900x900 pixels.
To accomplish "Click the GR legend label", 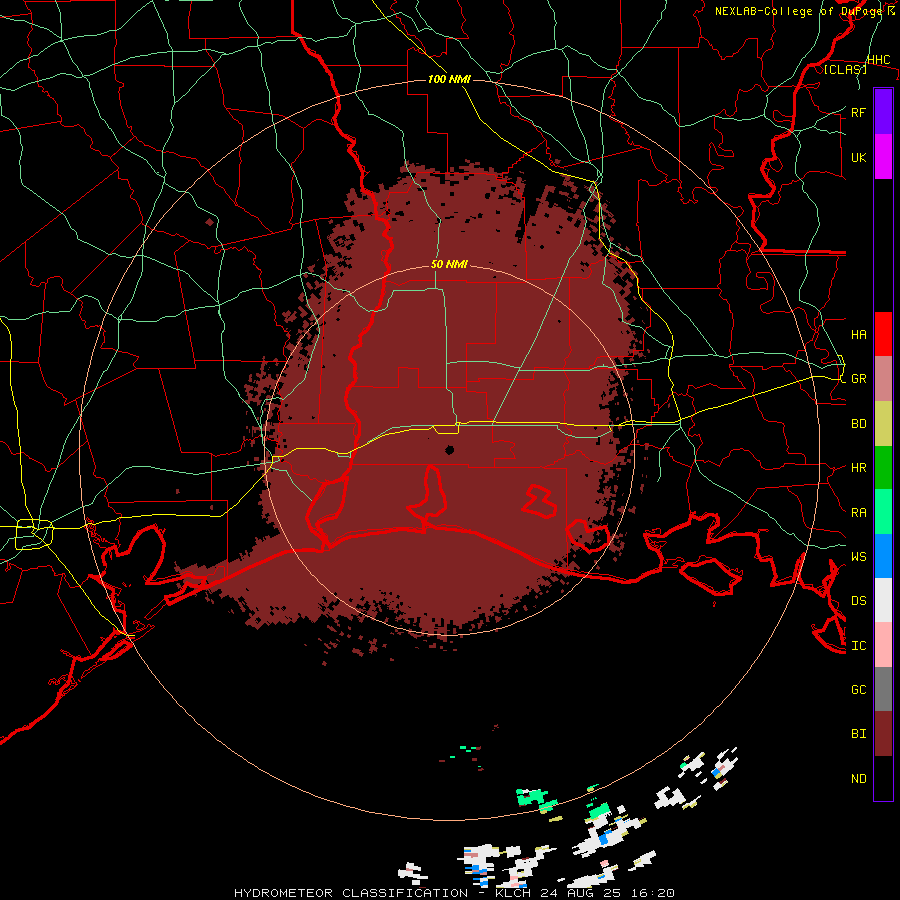I will tap(858, 379).
